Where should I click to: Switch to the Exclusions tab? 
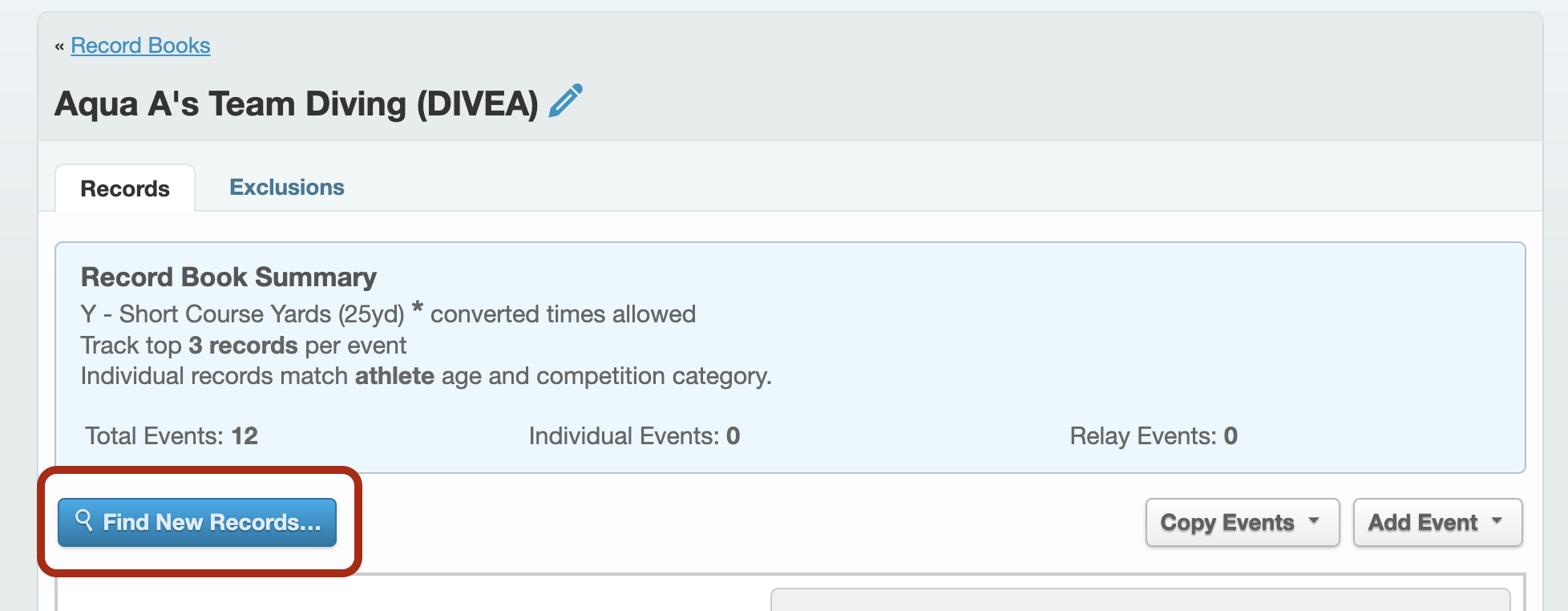point(287,188)
